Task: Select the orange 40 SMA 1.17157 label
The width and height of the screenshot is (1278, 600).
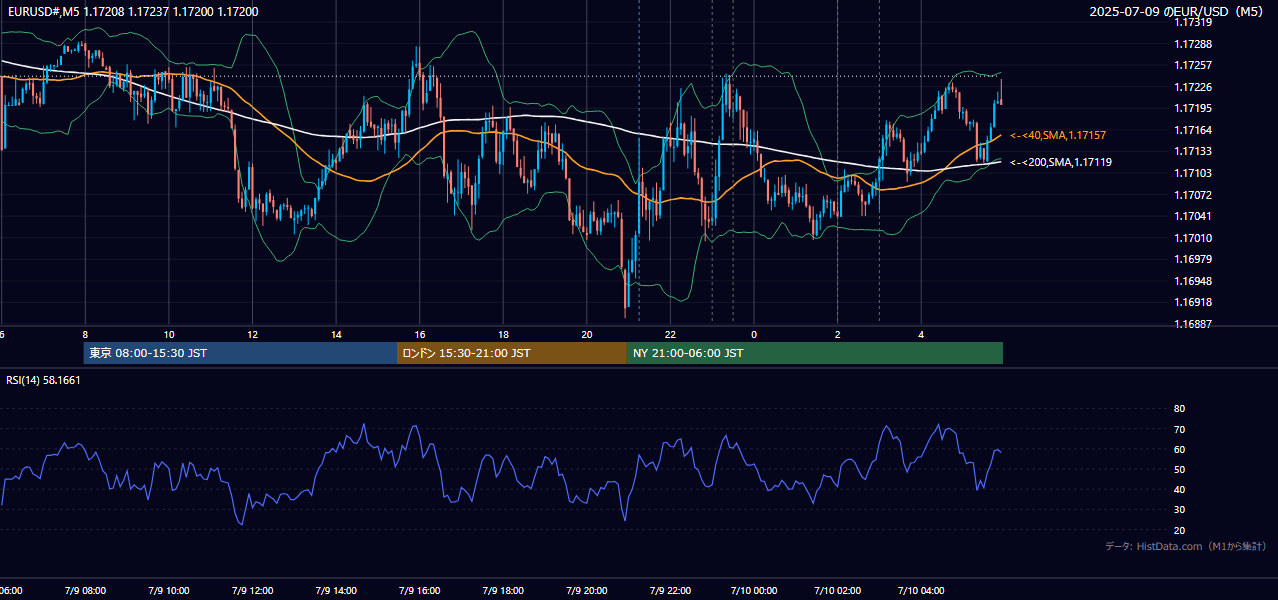Action: point(1058,135)
